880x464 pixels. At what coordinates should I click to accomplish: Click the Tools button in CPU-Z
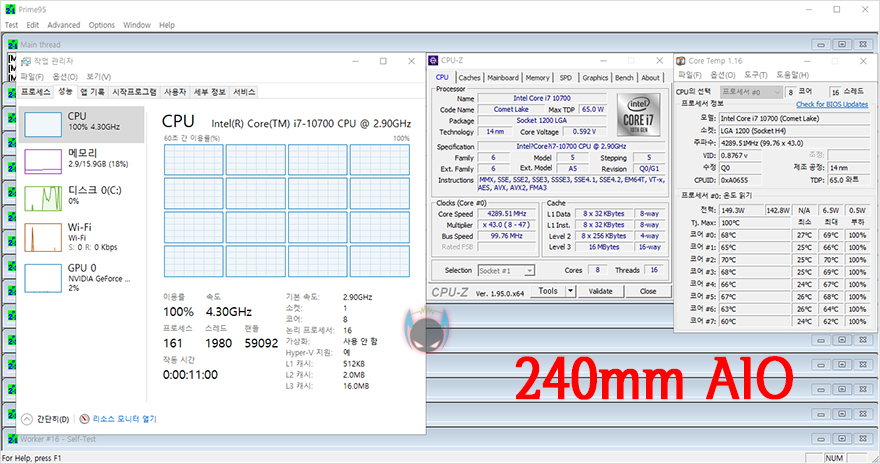tap(548, 291)
